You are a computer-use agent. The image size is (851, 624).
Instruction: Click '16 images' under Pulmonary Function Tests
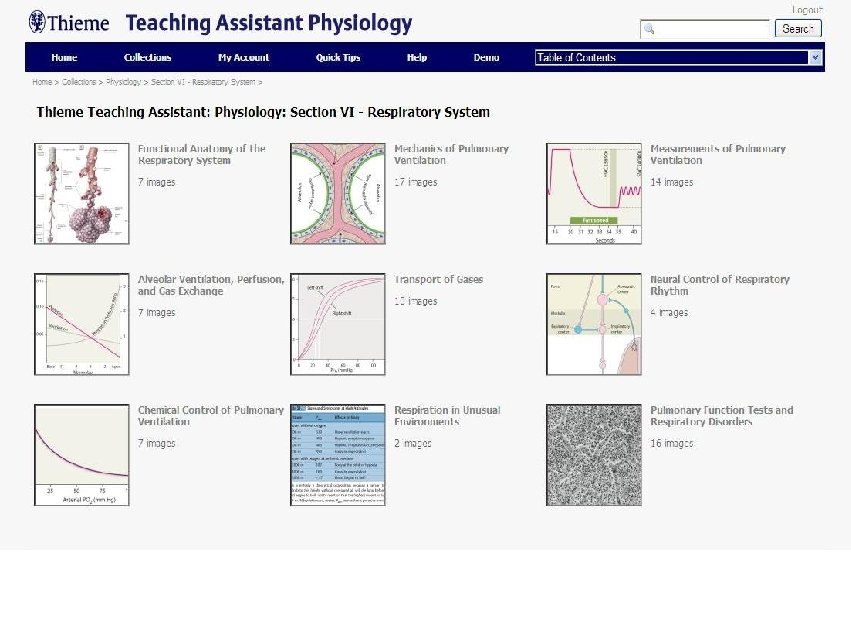pyautogui.click(x=671, y=443)
